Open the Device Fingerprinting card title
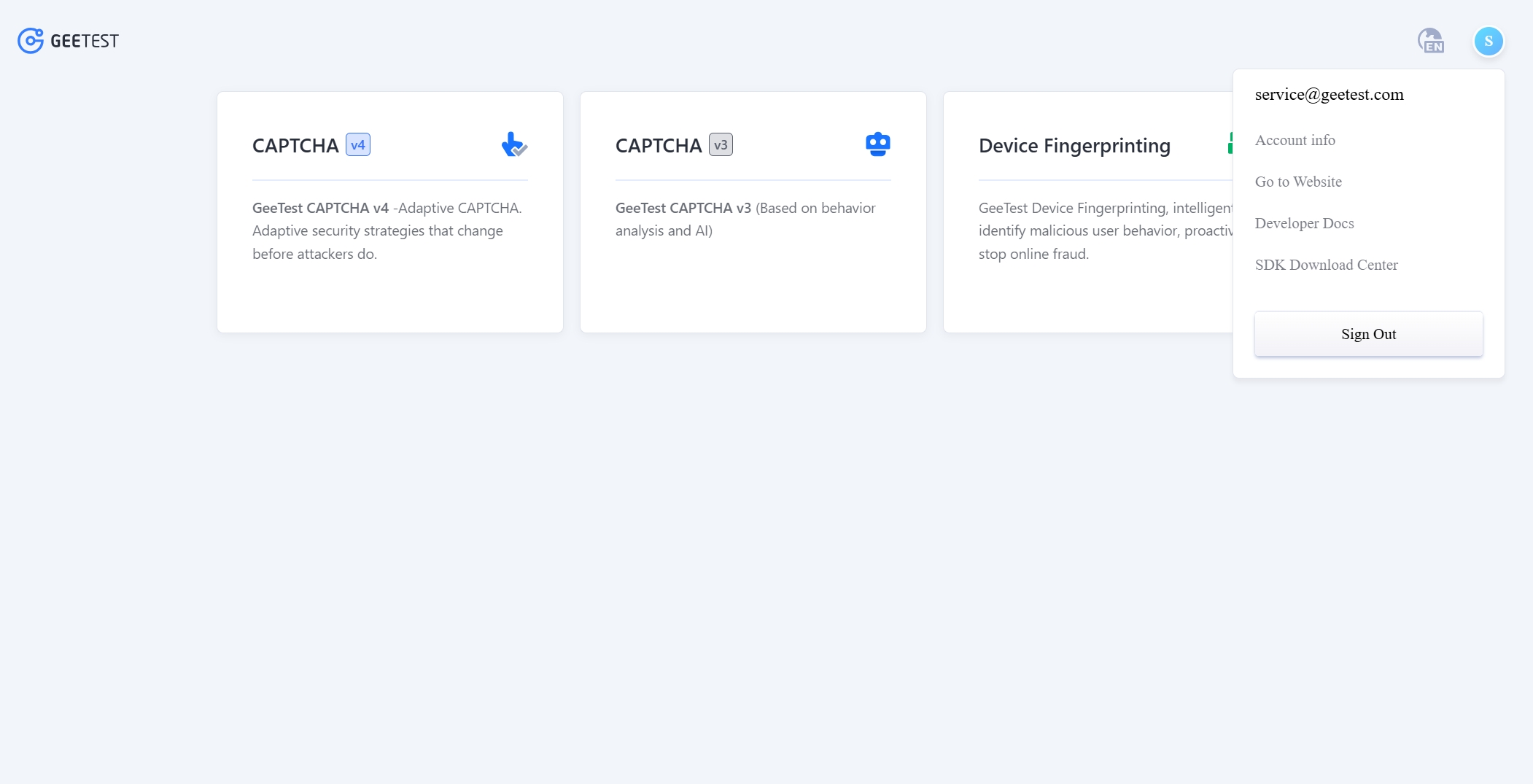Image resolution: width=1533 pixels, height=784 pixels. point(1074,146)
